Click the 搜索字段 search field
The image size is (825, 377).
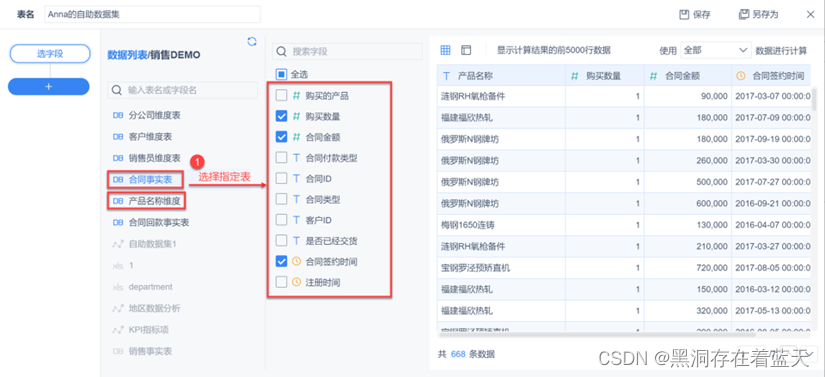(x=347, y=52)
